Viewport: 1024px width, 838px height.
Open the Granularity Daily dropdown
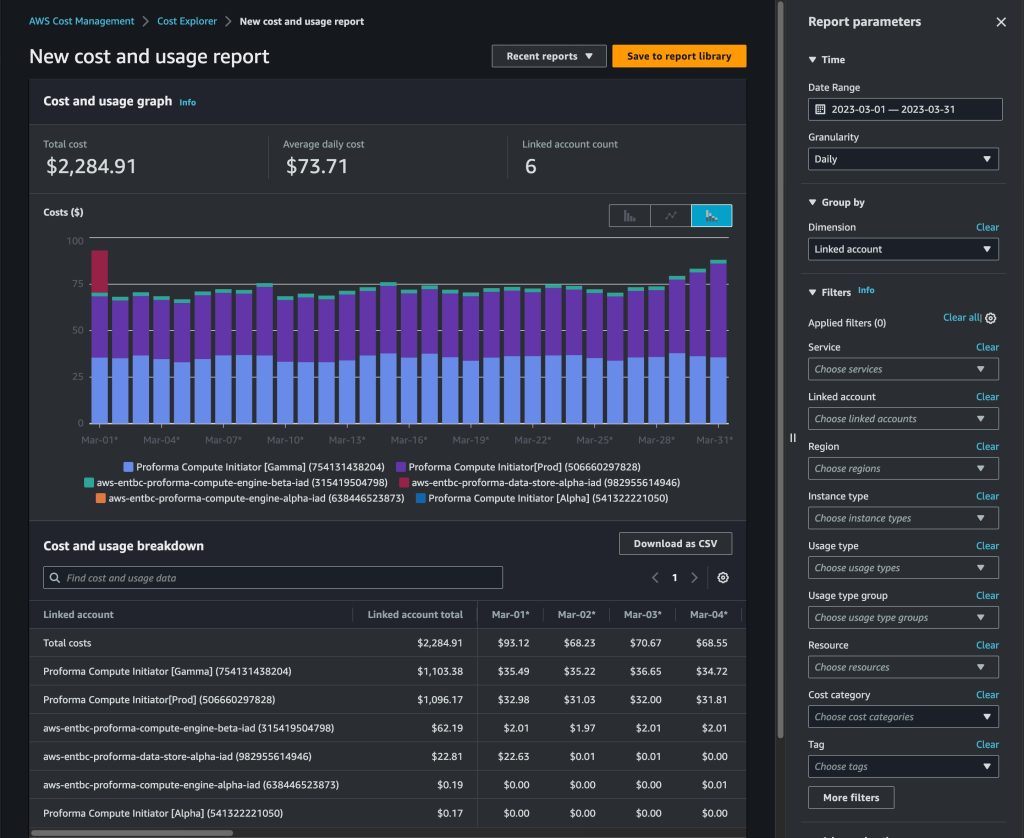click(x=903, y=159)
